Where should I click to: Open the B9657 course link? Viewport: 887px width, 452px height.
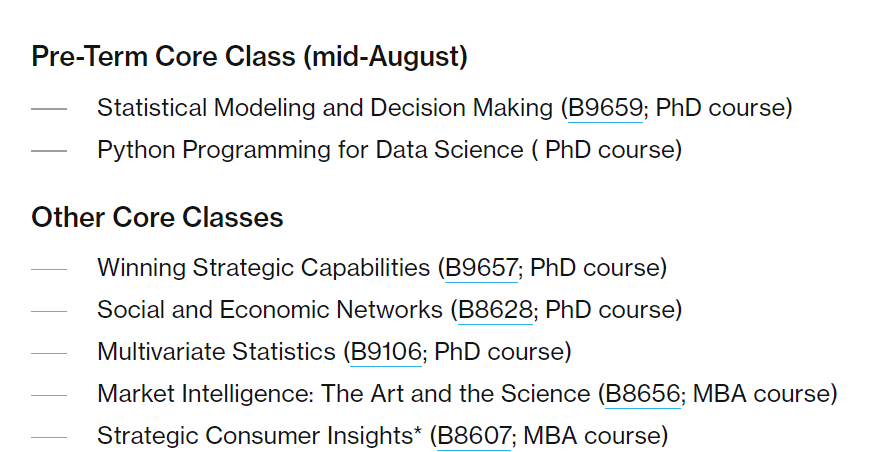pyautogui.click(x=481, y=268)
